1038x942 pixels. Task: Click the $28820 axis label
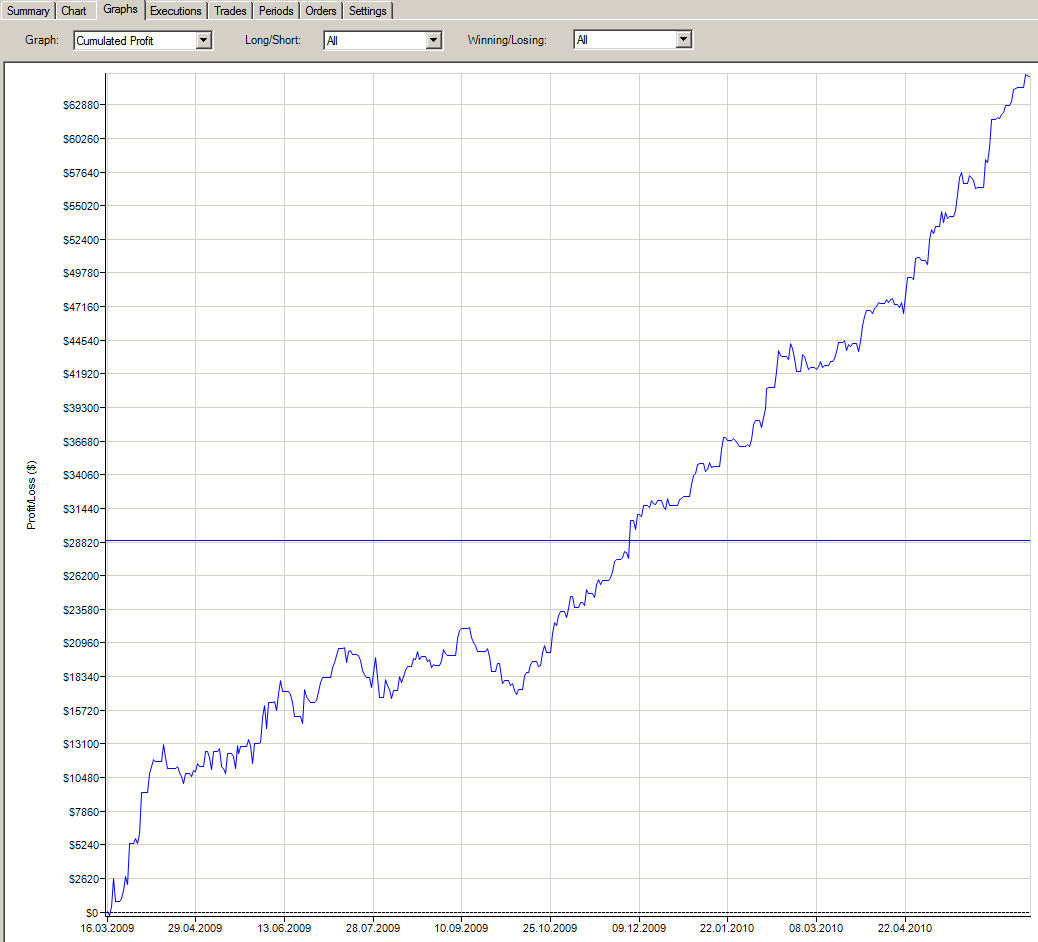[81, 543]
